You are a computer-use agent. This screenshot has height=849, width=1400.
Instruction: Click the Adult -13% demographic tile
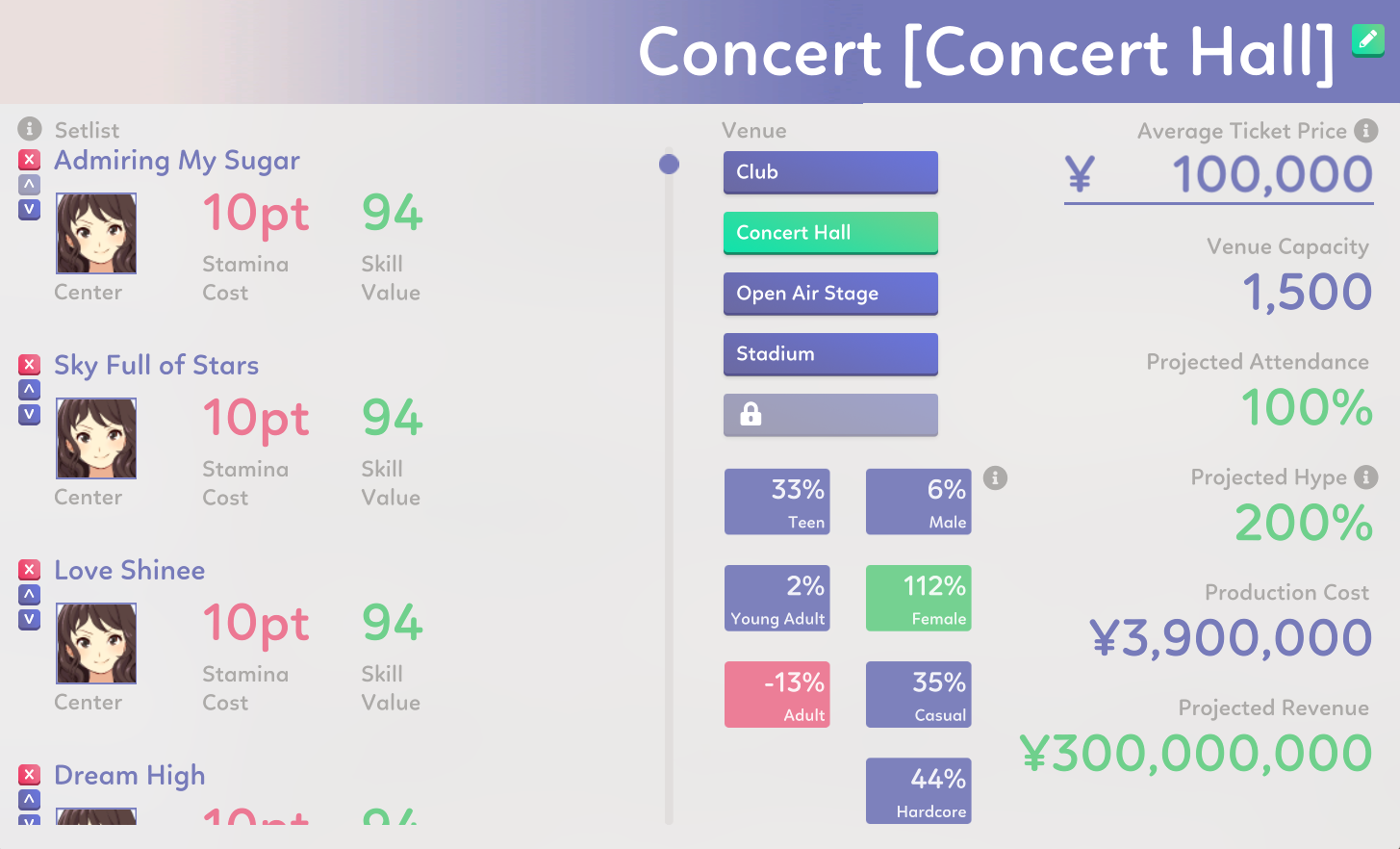point(776,694)
